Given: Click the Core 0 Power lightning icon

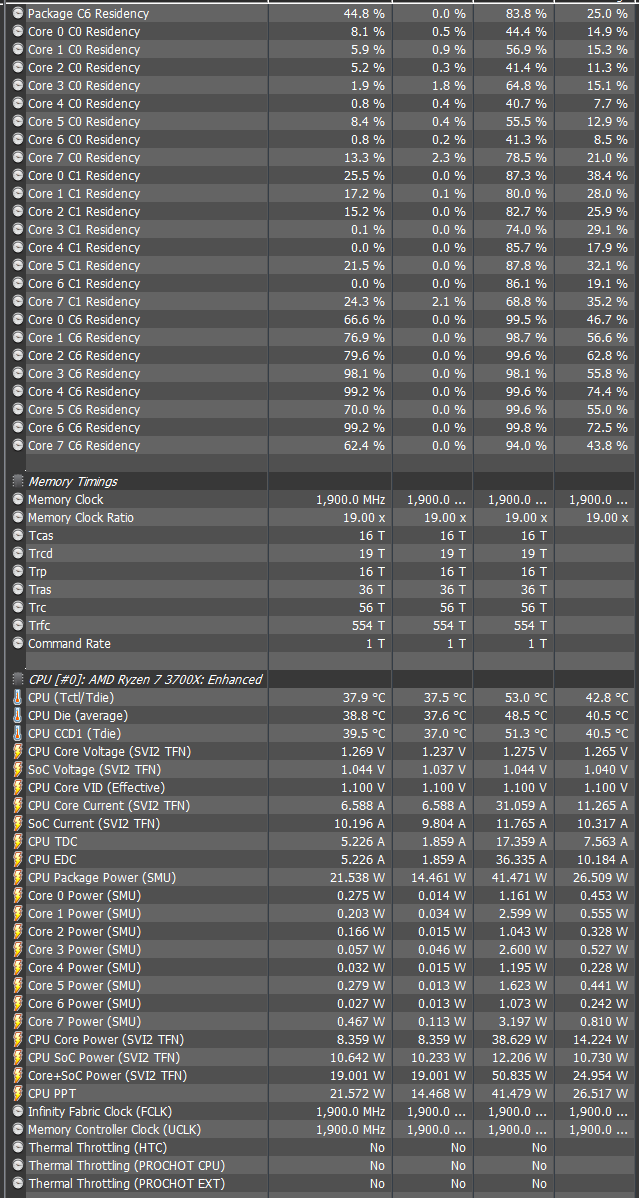Looking at the screenshot, I should click(18, 895).
